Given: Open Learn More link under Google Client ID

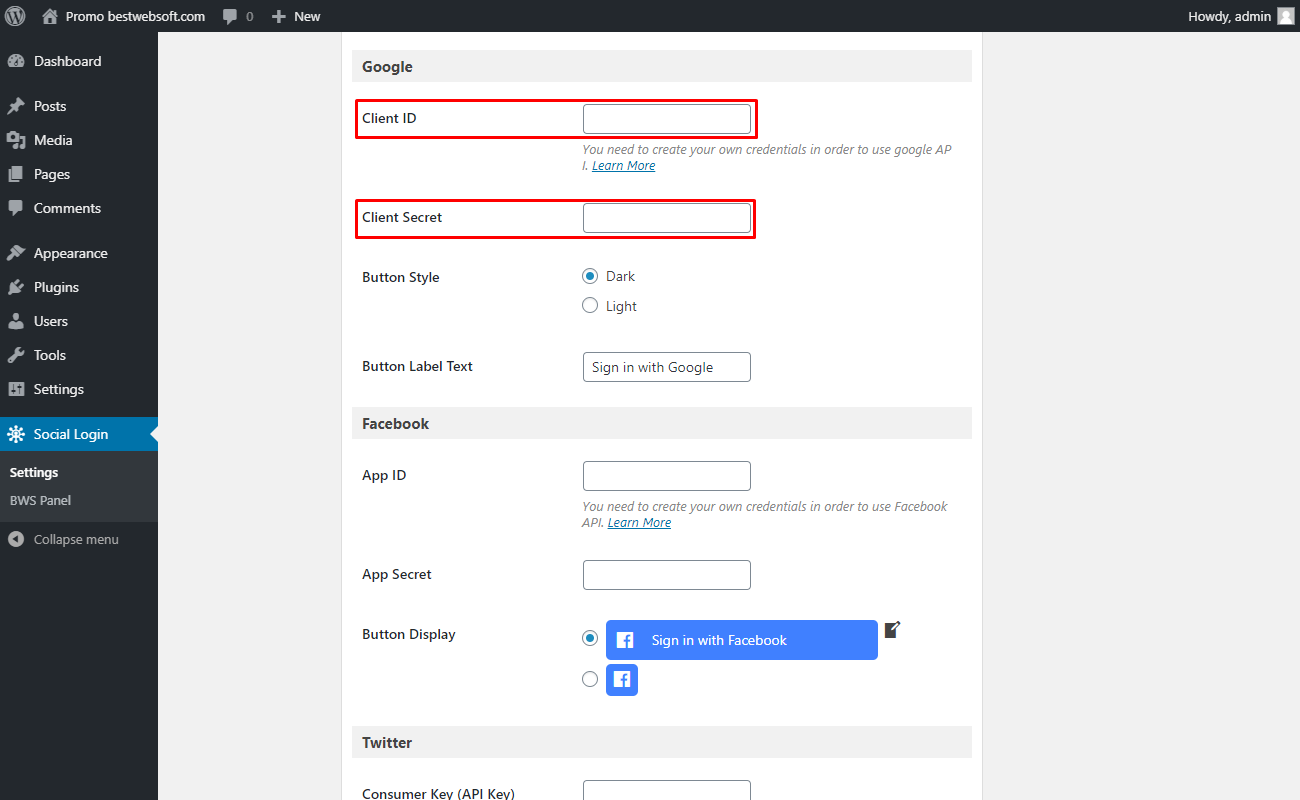Looking at the screenshot, I should [623, 166].
